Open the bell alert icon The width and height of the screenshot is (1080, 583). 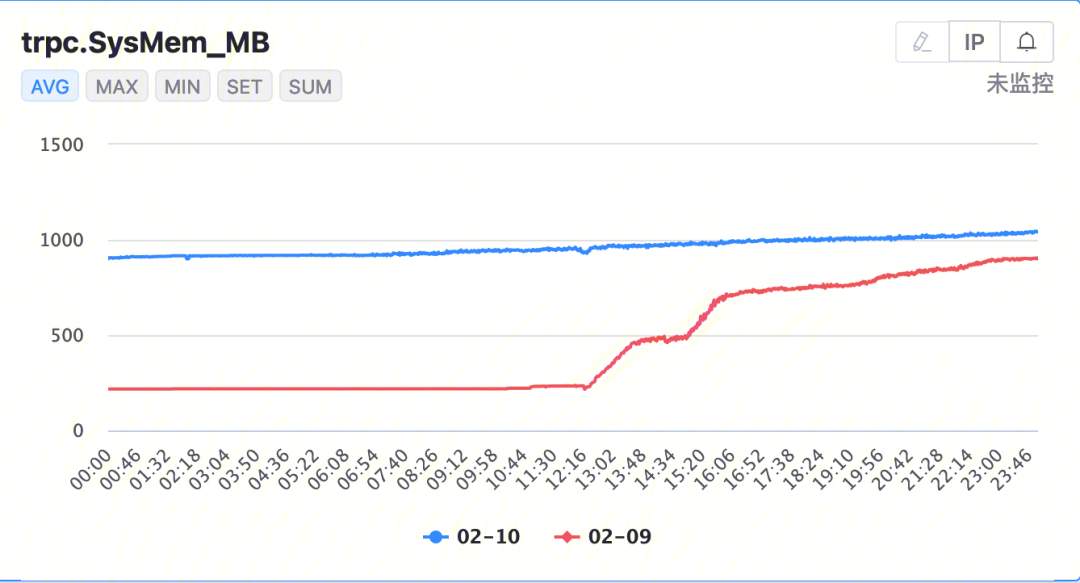click(1026, 42)
